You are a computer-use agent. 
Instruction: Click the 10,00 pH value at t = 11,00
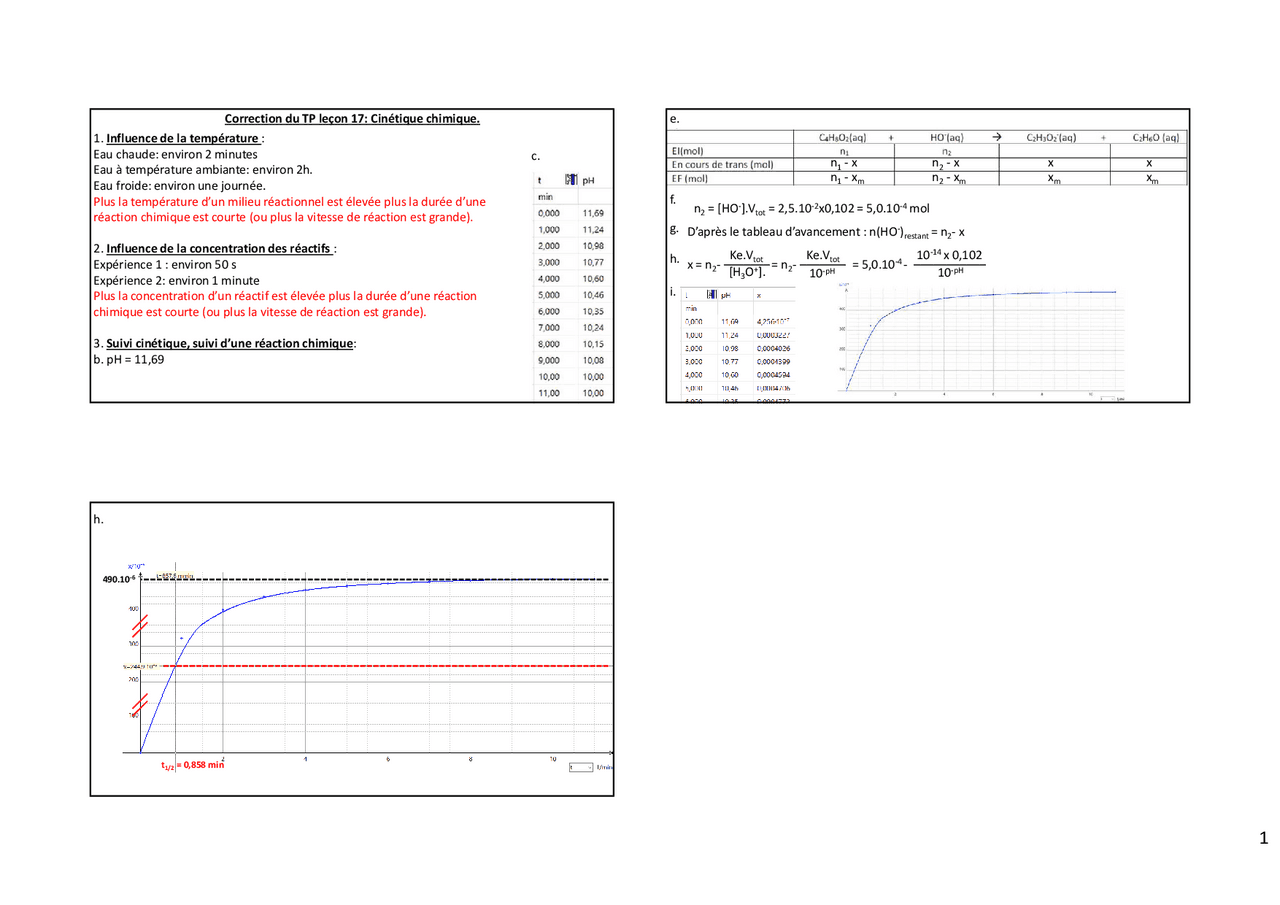[592, 393]
